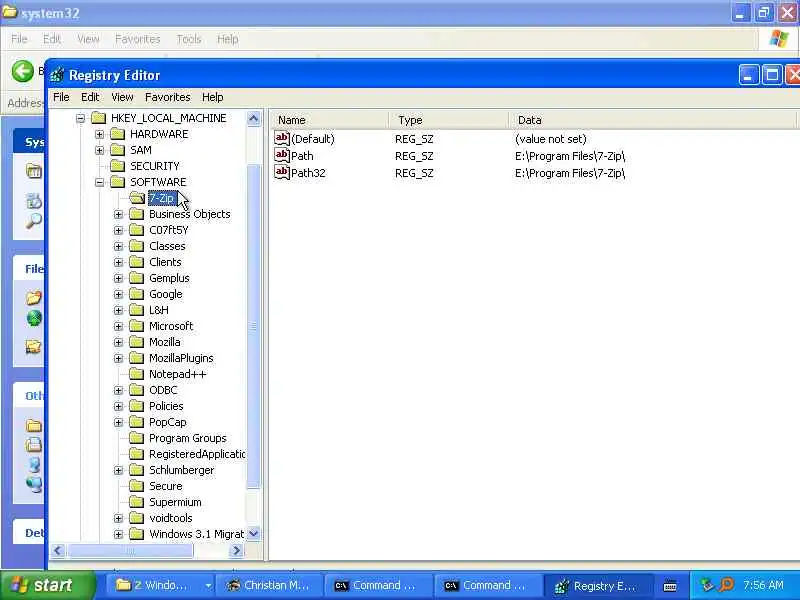Click the open 7-Zip folder icon
Image resolution: width=800 pixels, height=600 pixels.
point(137,198)
